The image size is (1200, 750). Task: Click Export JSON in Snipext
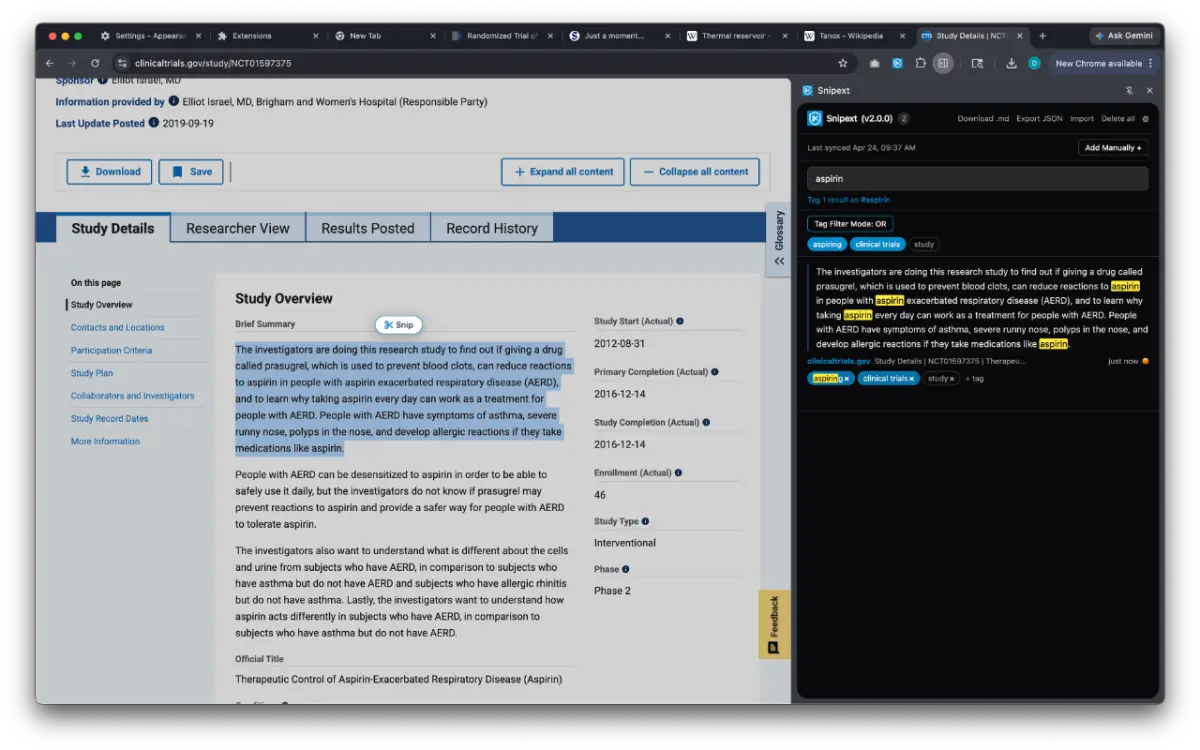[1039, 119]
